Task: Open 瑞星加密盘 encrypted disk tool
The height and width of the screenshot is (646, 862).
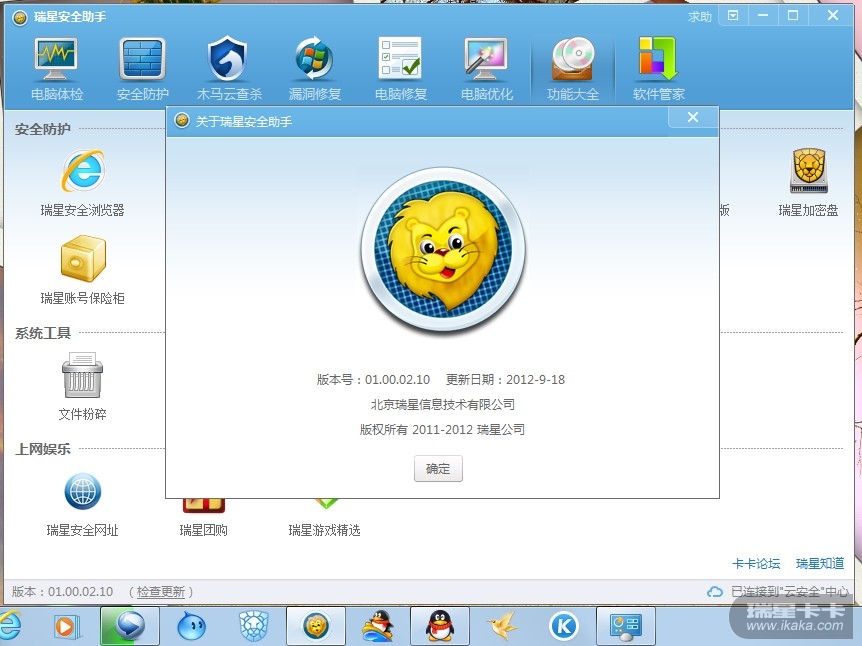Action: 808,183
